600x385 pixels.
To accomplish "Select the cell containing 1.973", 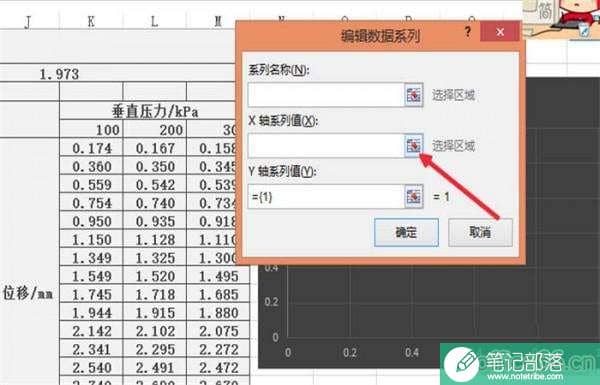I will (59, 73).
